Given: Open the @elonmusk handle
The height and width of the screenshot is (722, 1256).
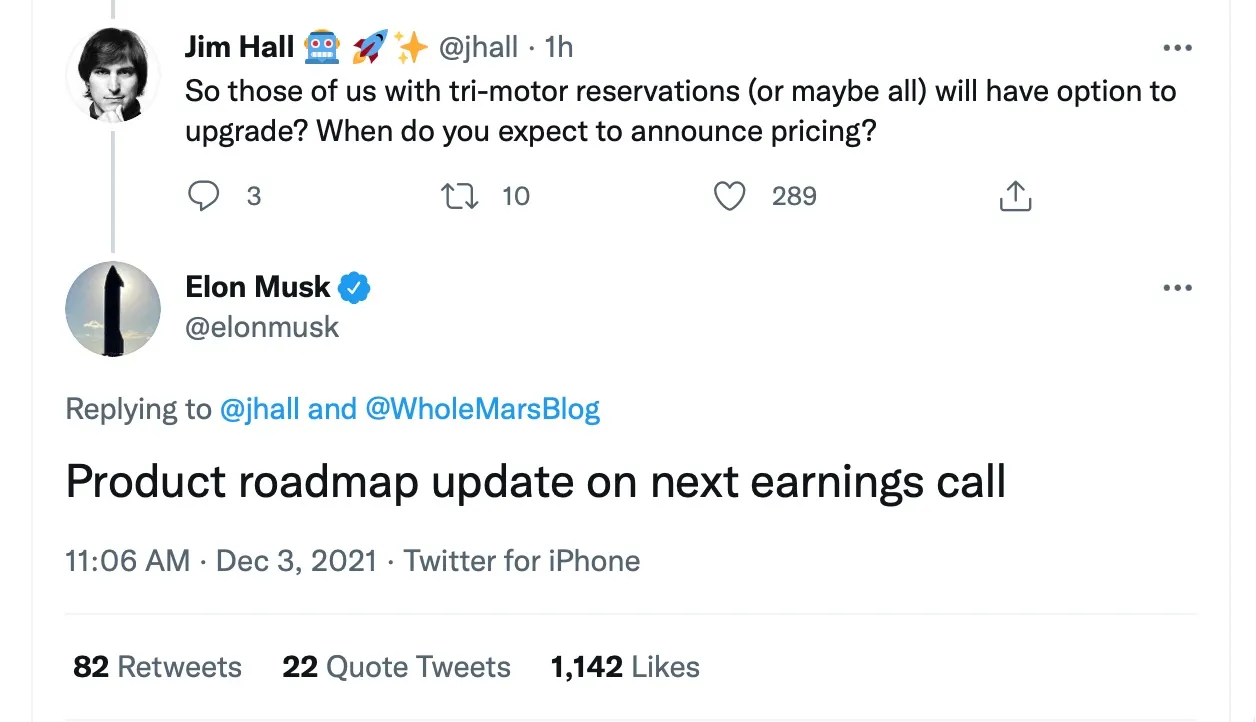Looking at the screenshot, I should point(262,327).
